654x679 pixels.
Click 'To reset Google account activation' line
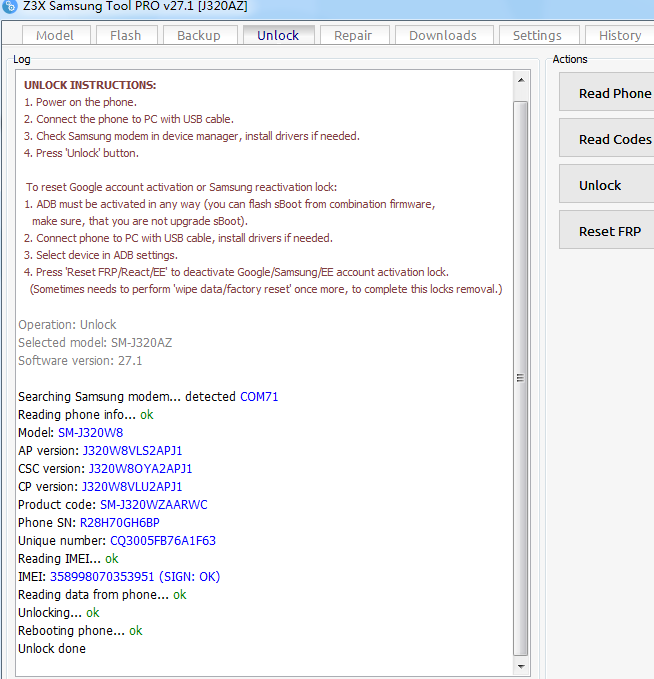coord(181,187)
